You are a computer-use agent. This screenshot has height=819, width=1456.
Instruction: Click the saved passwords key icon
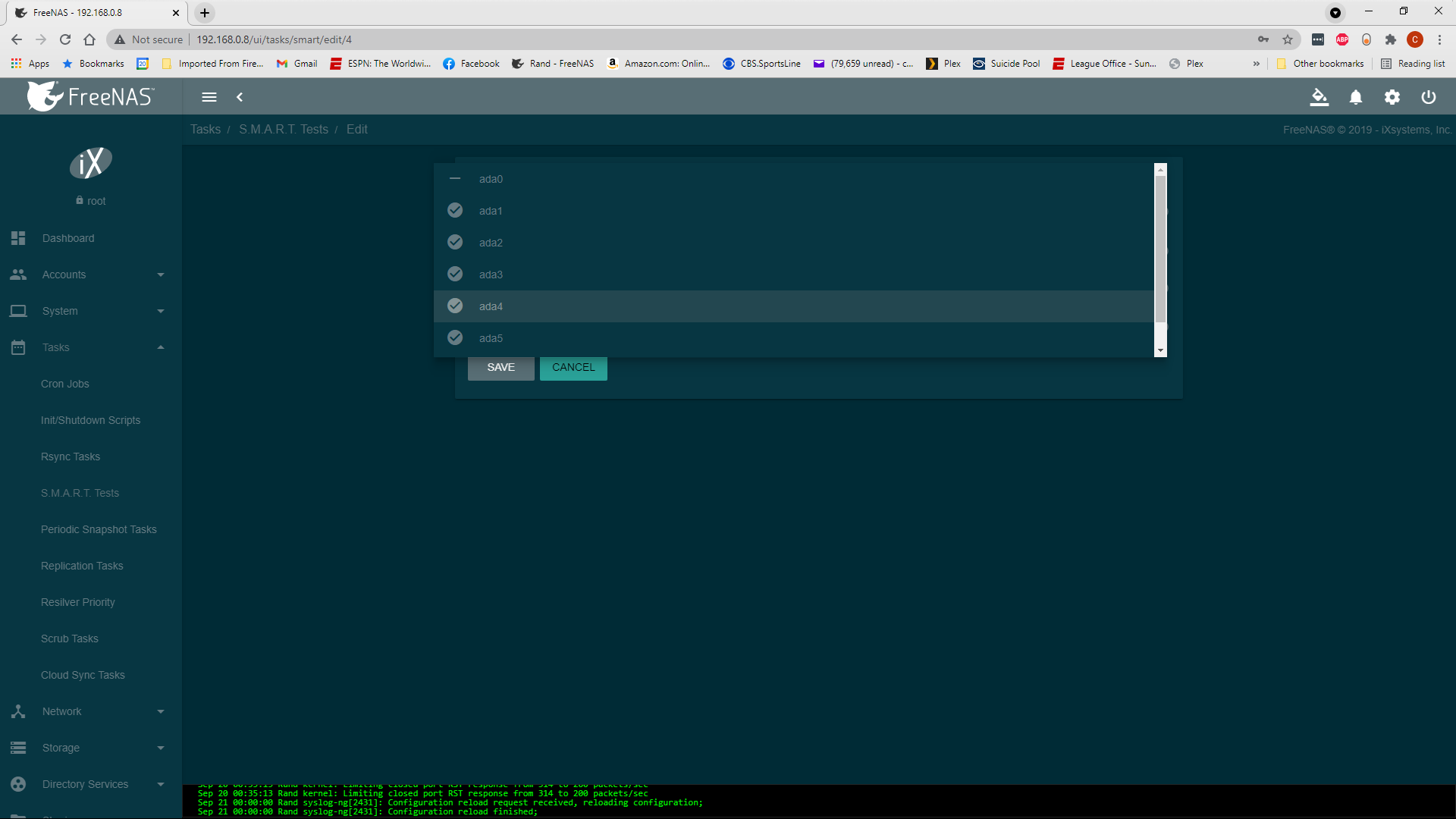click(1263, 39)
